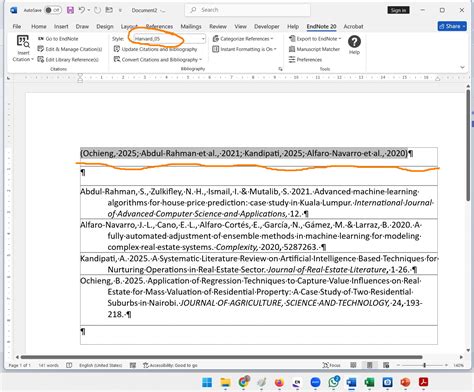Click zoom in plus button

446,365
